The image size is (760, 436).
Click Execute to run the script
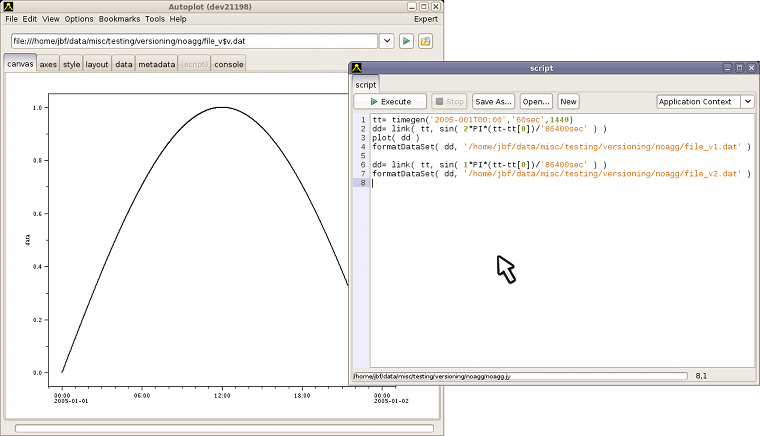(390, 101)
